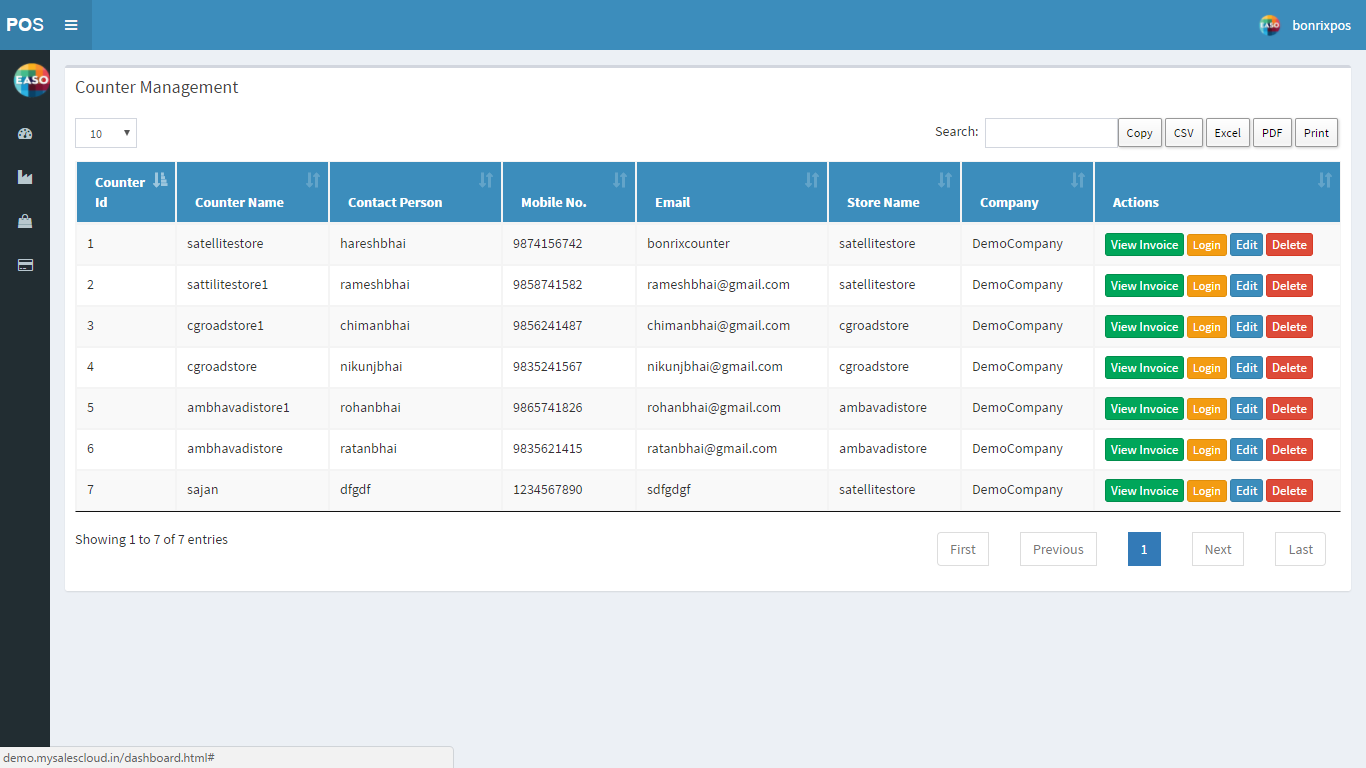1366x768 pixels.
Task: View Invoice for cgroadstore1
Action: click(1144, 327)
